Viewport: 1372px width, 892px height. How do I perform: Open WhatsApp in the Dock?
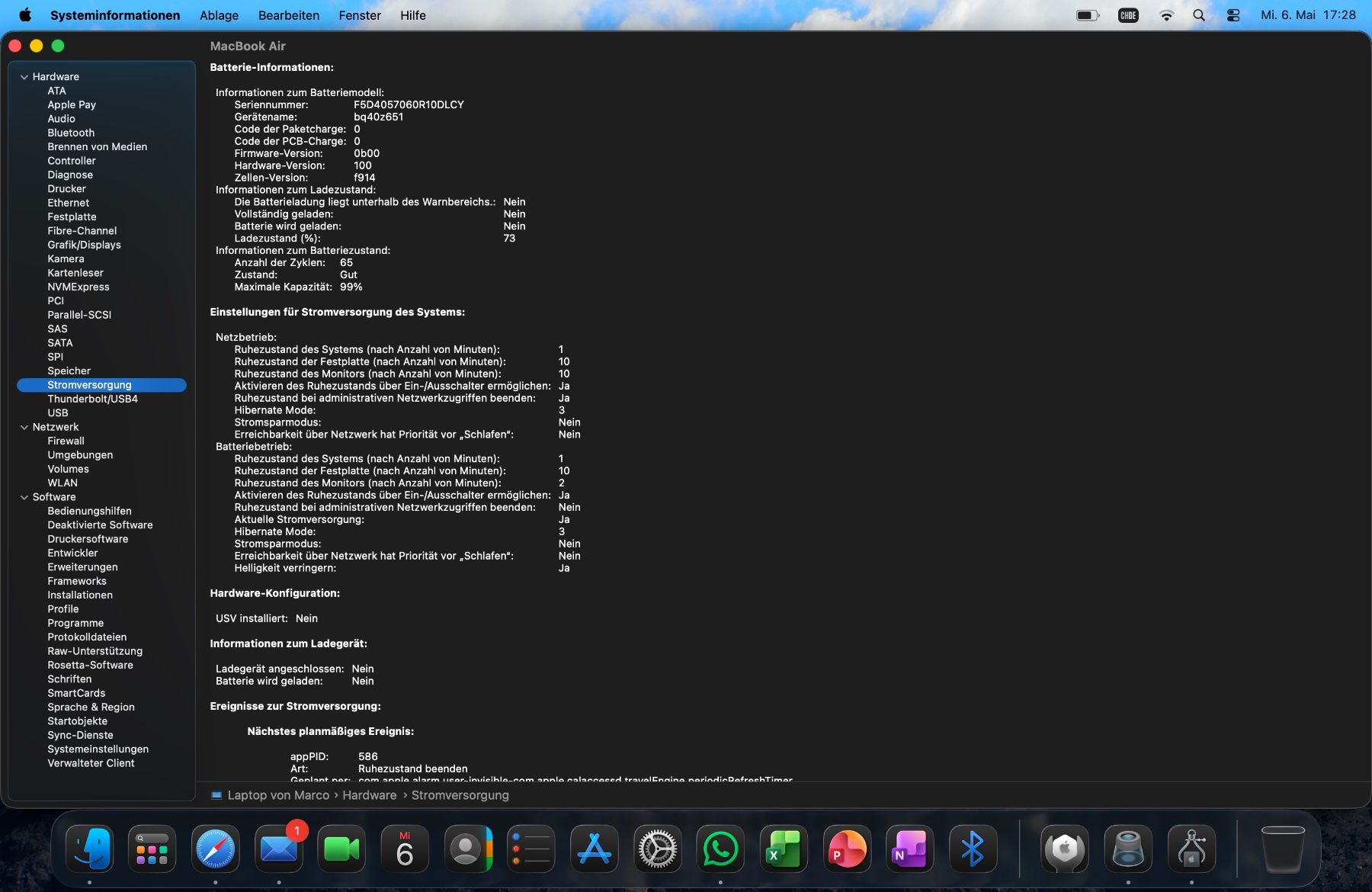point(720,849)
